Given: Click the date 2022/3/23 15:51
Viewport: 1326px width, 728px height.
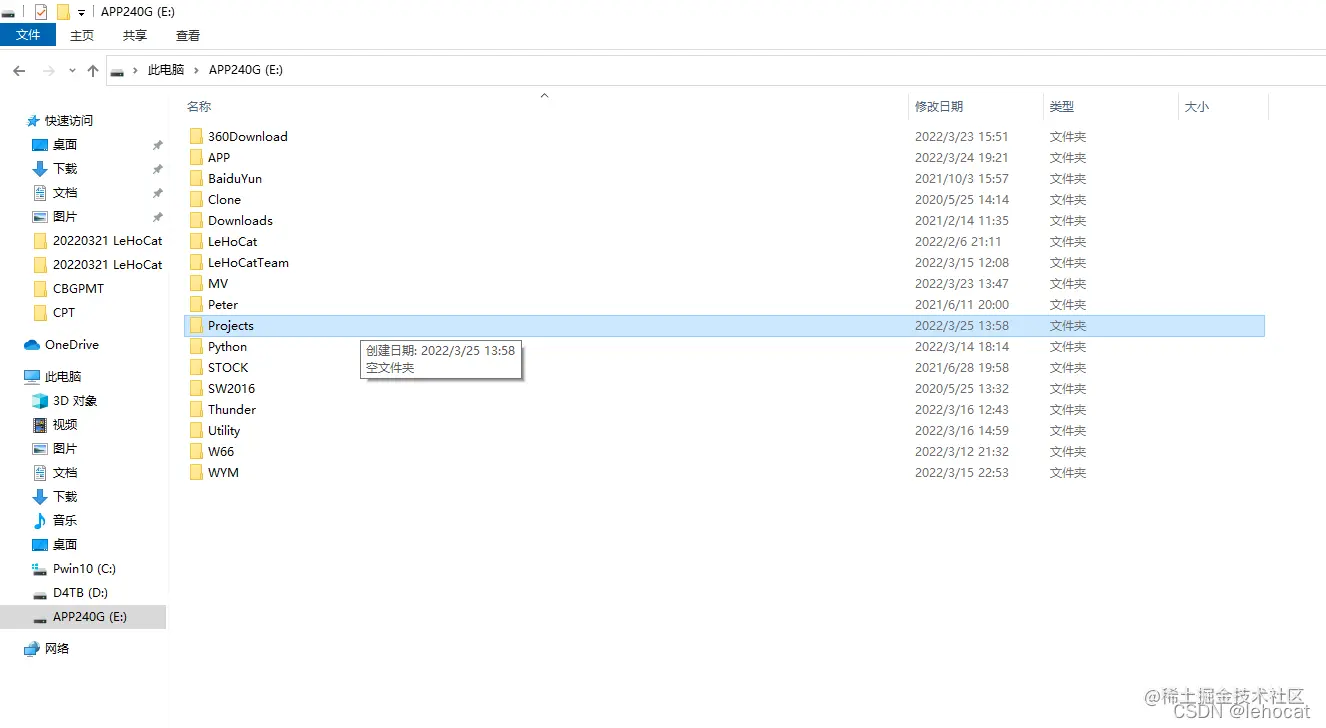Looking at the screenshot, I should (x=961, y=136).
